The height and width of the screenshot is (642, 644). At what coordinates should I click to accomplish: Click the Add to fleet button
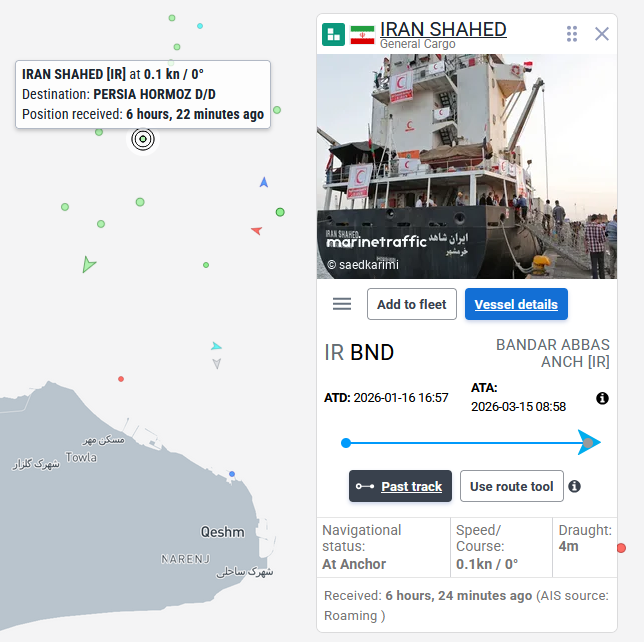(412, 304)
